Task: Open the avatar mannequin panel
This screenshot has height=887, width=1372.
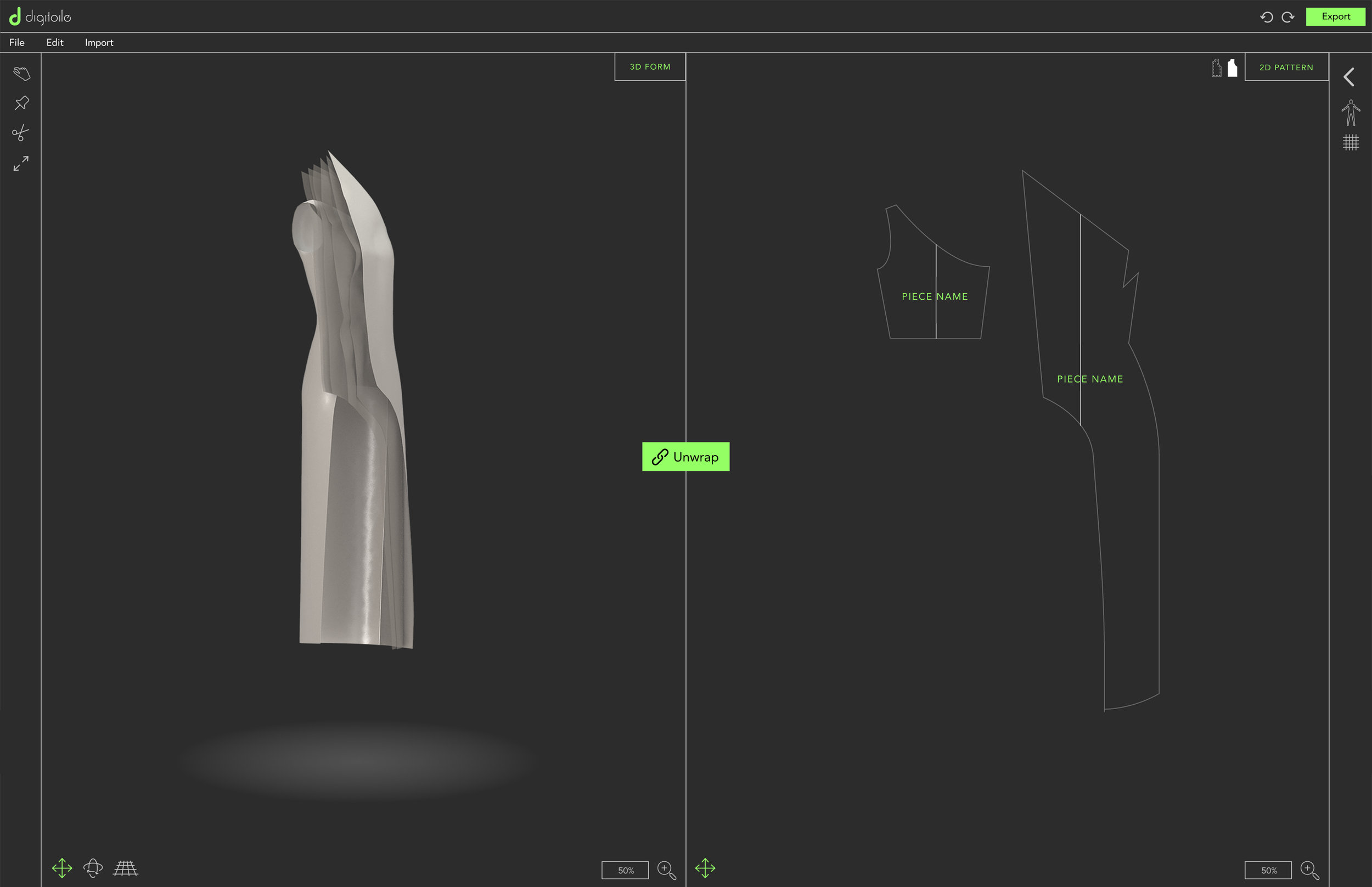Action: tap(1350, 113)
